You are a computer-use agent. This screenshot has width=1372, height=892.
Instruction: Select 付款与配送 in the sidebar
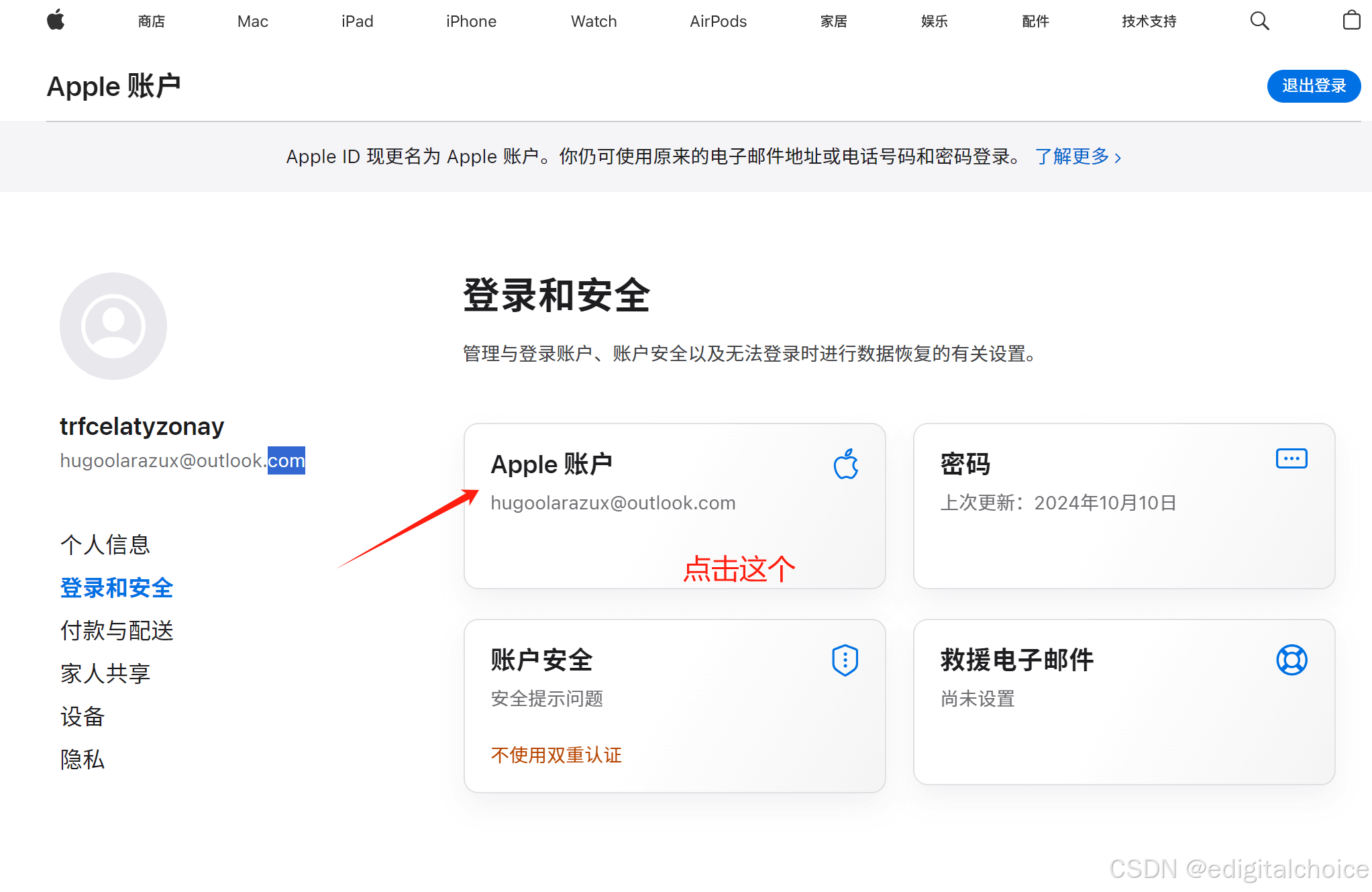pyautogui.click(x=117, y=630)
